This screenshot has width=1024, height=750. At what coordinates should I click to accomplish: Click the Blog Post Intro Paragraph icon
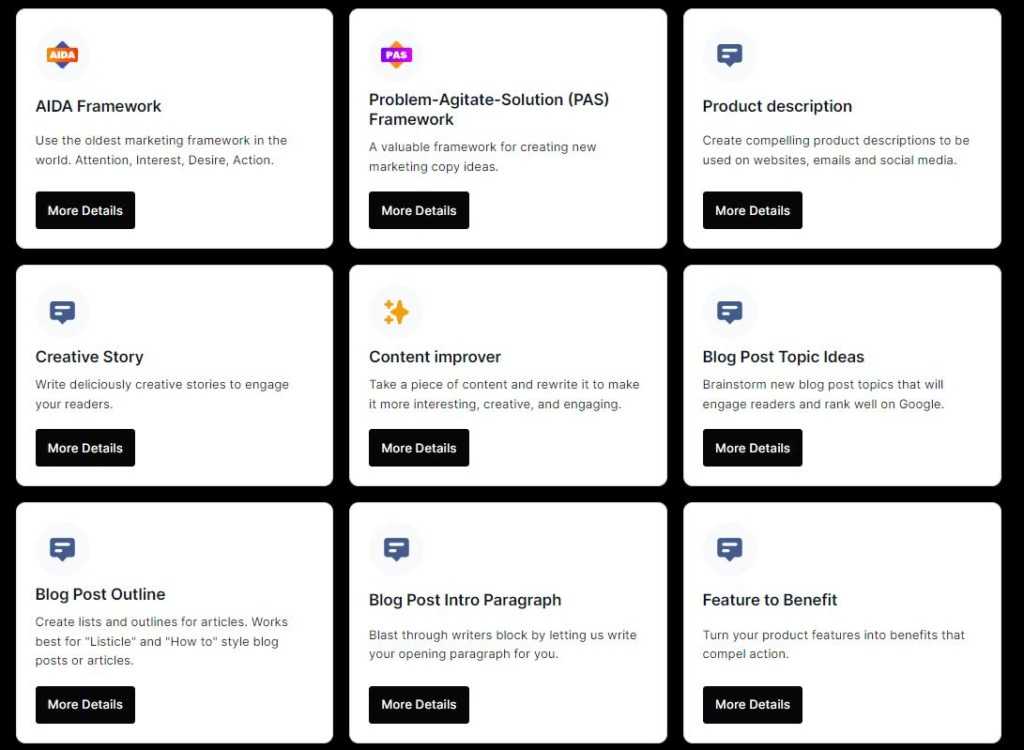point(396,549)
